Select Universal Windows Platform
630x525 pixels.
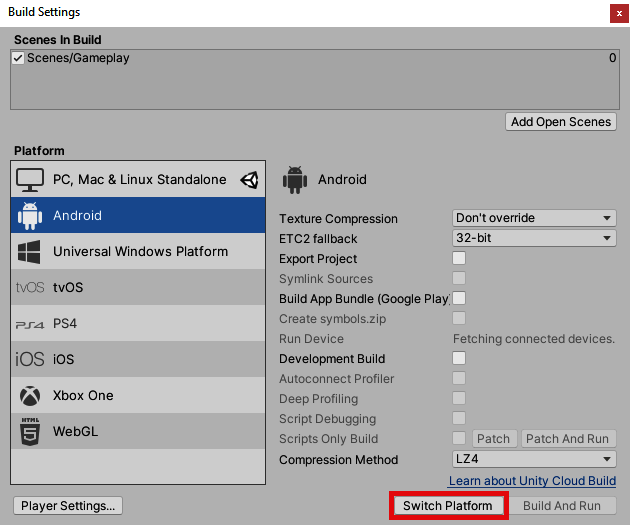click(138, 251)
